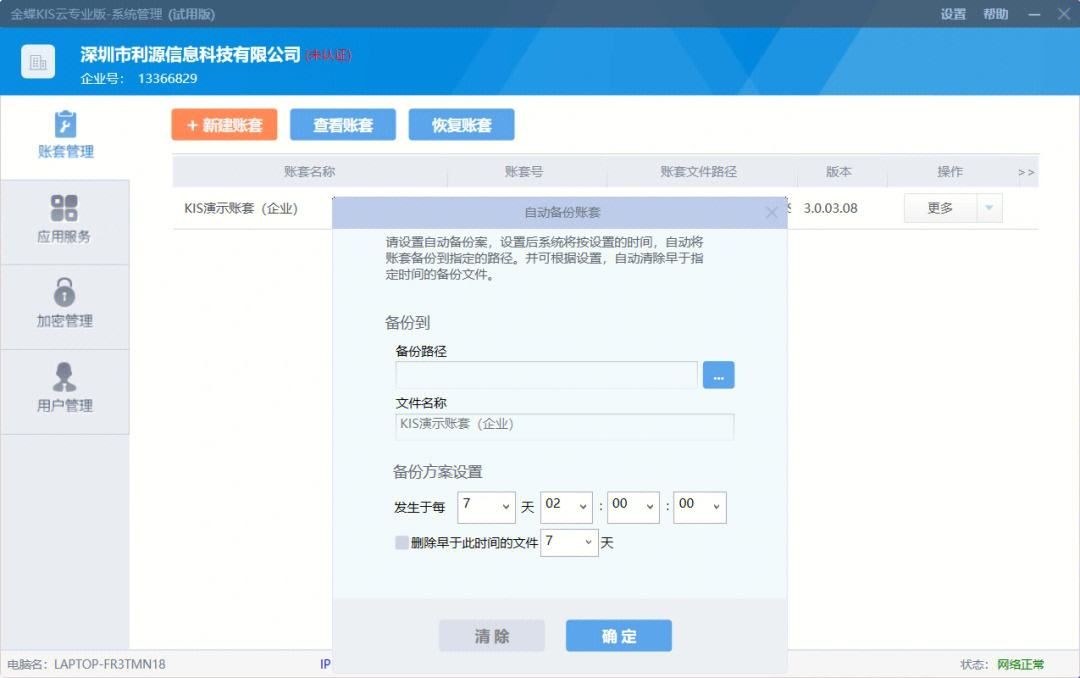Open 加密管理 lock section

[65, 306]
